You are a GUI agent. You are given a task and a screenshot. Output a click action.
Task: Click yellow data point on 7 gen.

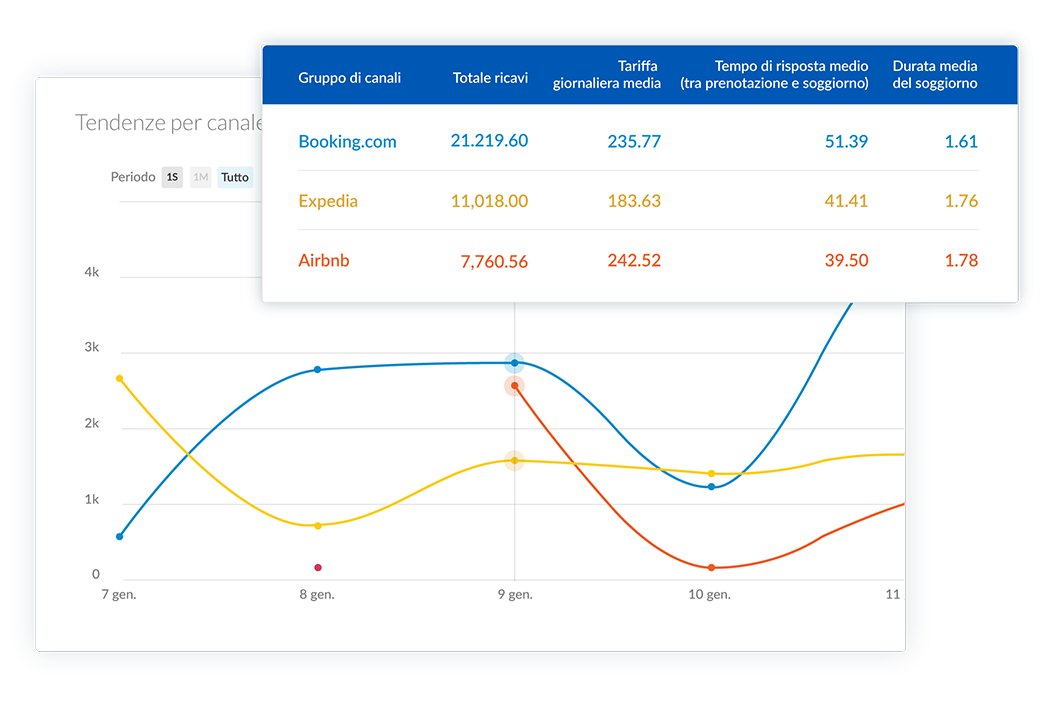119,379
